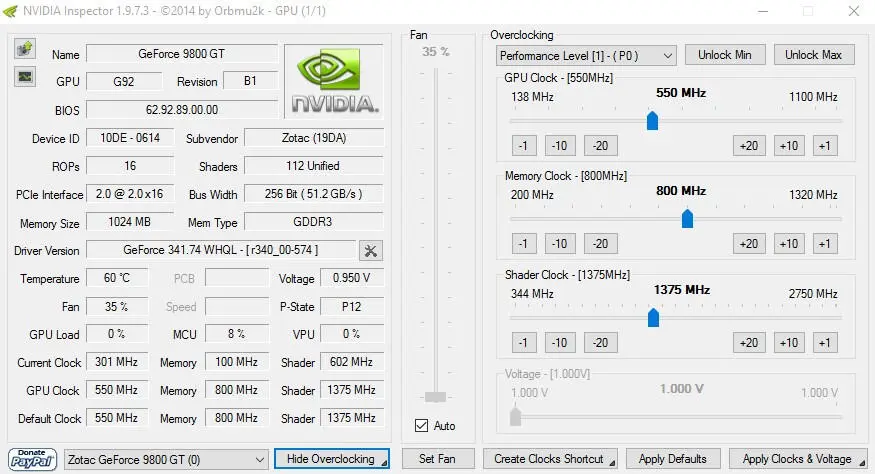The image size is (875, 474).
Task: Click the NVIDIA logo image
Action: coord(334,82)
